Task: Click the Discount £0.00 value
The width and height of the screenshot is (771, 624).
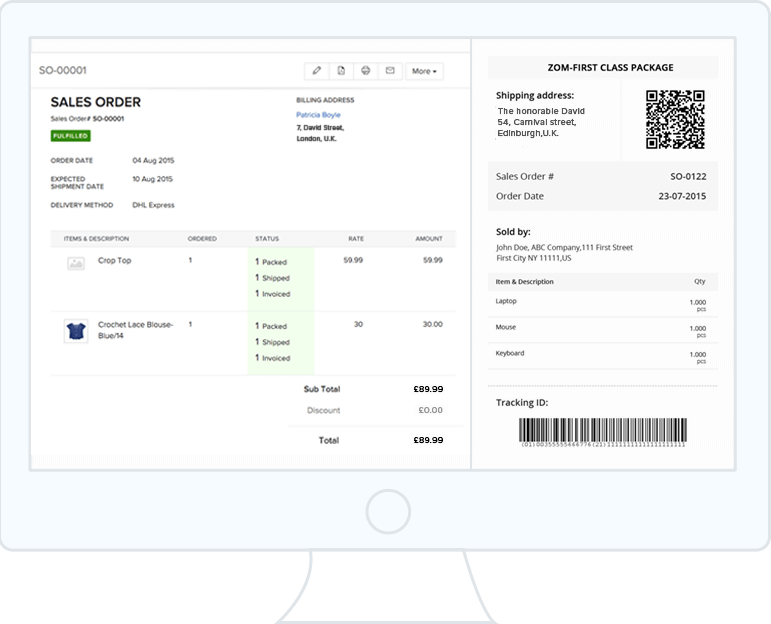Action: [430, 410]
